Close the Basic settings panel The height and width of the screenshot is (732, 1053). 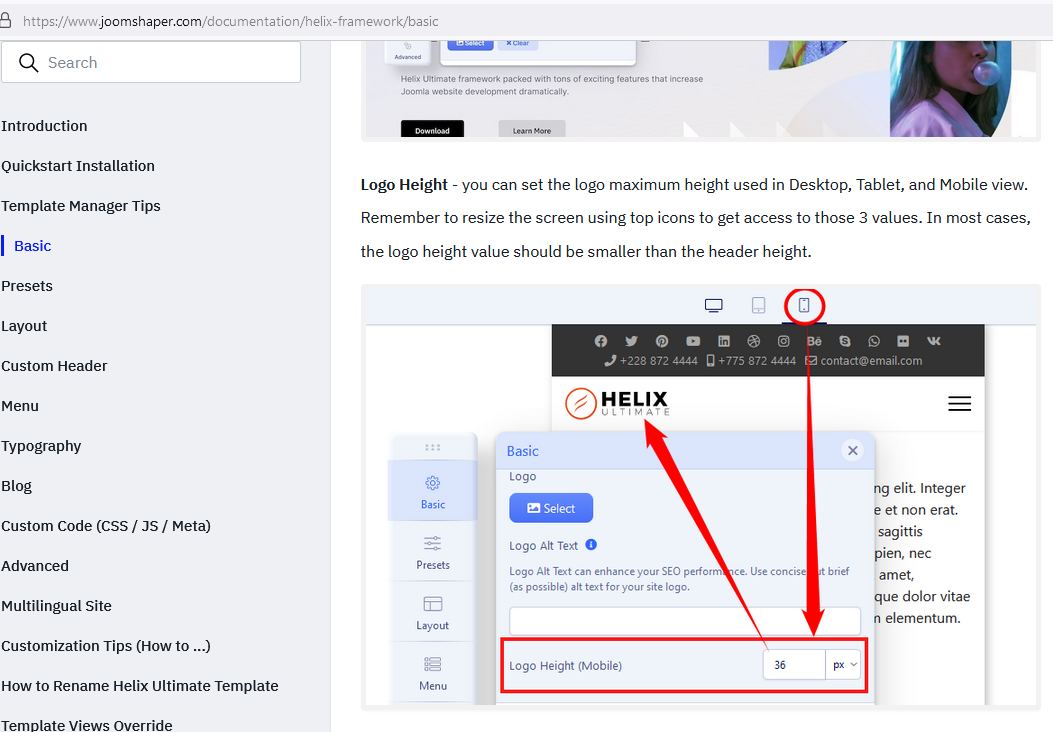click(852, 451)
